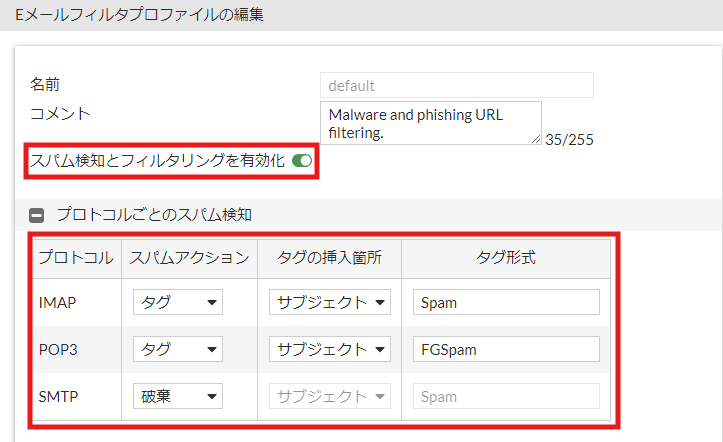Click the スパムアクション column header

pos(190,258)
